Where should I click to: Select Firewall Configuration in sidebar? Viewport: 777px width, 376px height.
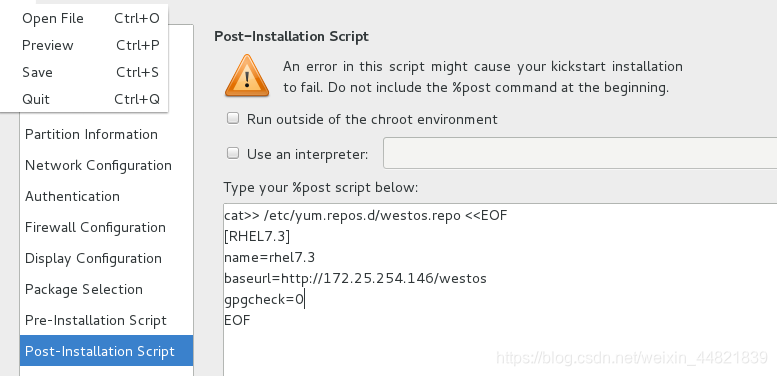(106, 227)
